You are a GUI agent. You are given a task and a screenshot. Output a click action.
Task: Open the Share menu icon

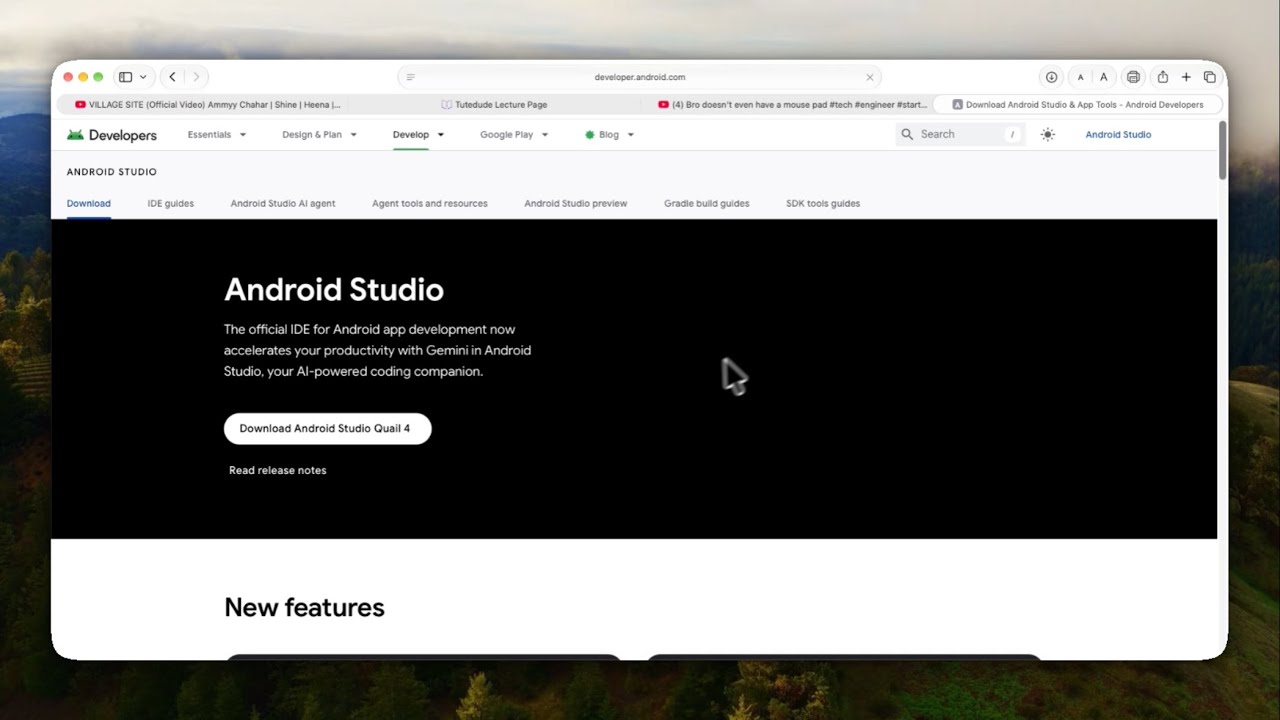(x=1162, y=77)
